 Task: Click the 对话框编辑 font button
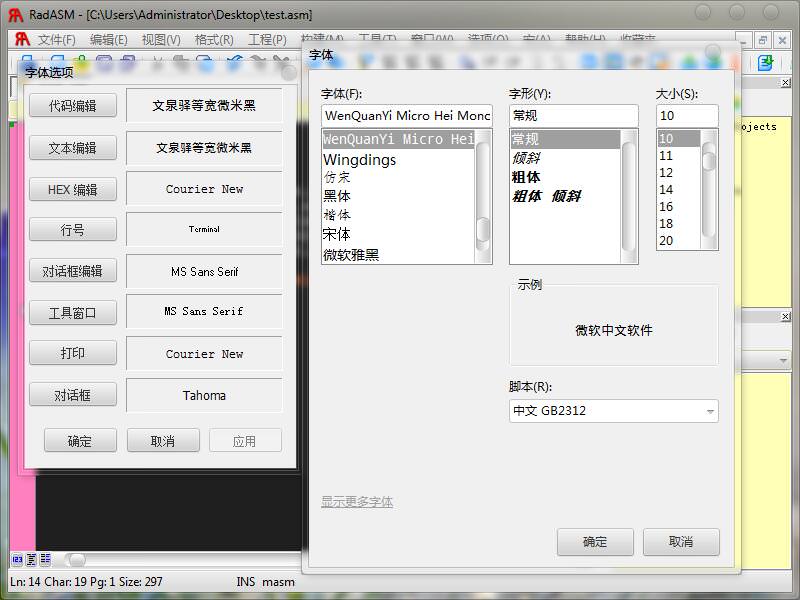coord(72,271)
